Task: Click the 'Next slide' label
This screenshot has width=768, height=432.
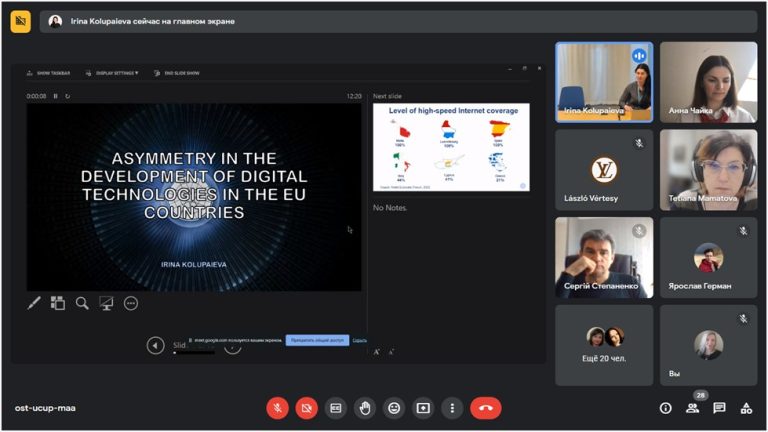Action: (x=387, y=96)
